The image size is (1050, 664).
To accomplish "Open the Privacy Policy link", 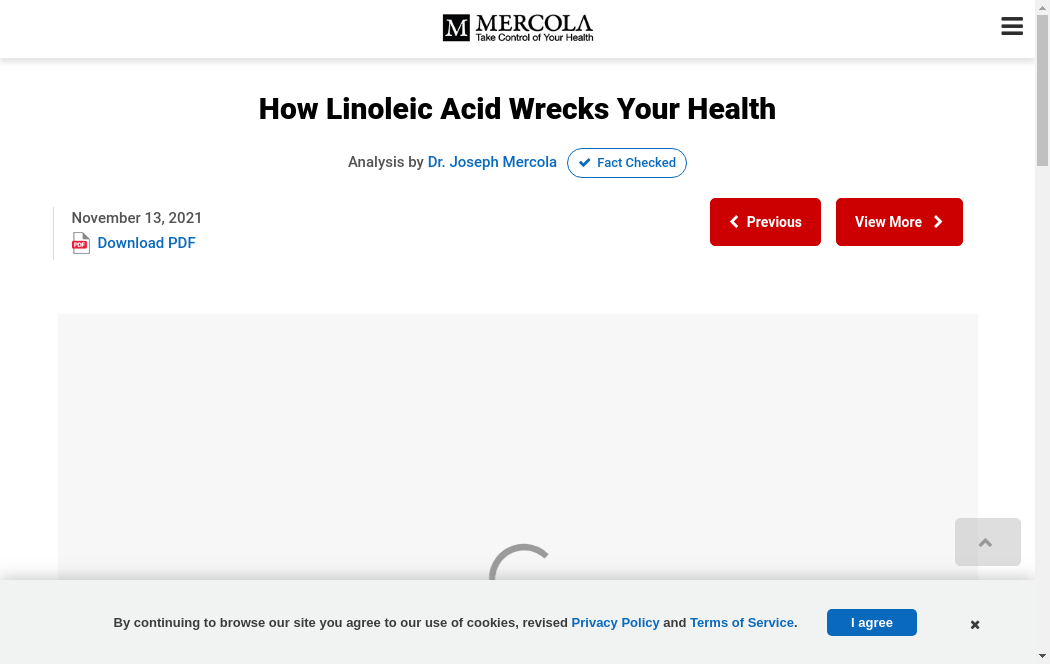I will 615,622.
